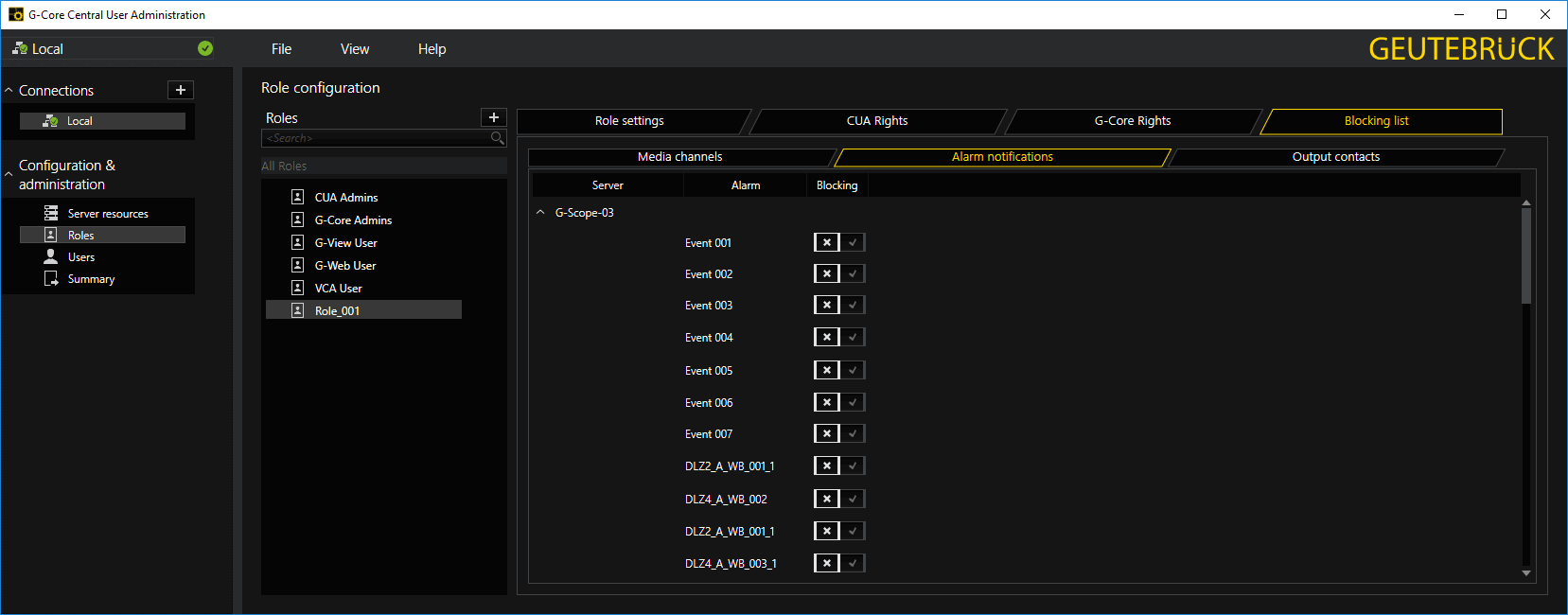Click the server icon beside Local header
The height and width of the screenshot is (615, 1568).
pyautogui.click(x=20, y=48)
